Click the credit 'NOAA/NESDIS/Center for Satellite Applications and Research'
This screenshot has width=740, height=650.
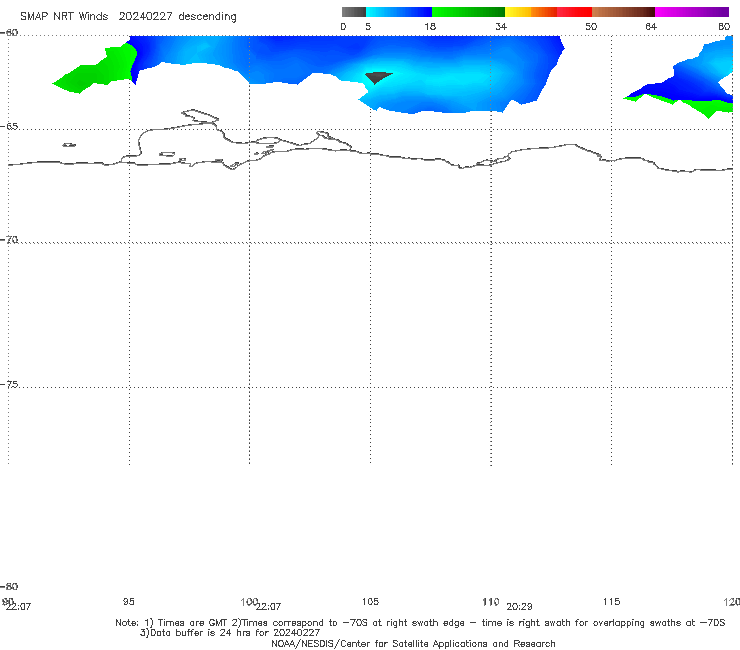click(413, 643)
